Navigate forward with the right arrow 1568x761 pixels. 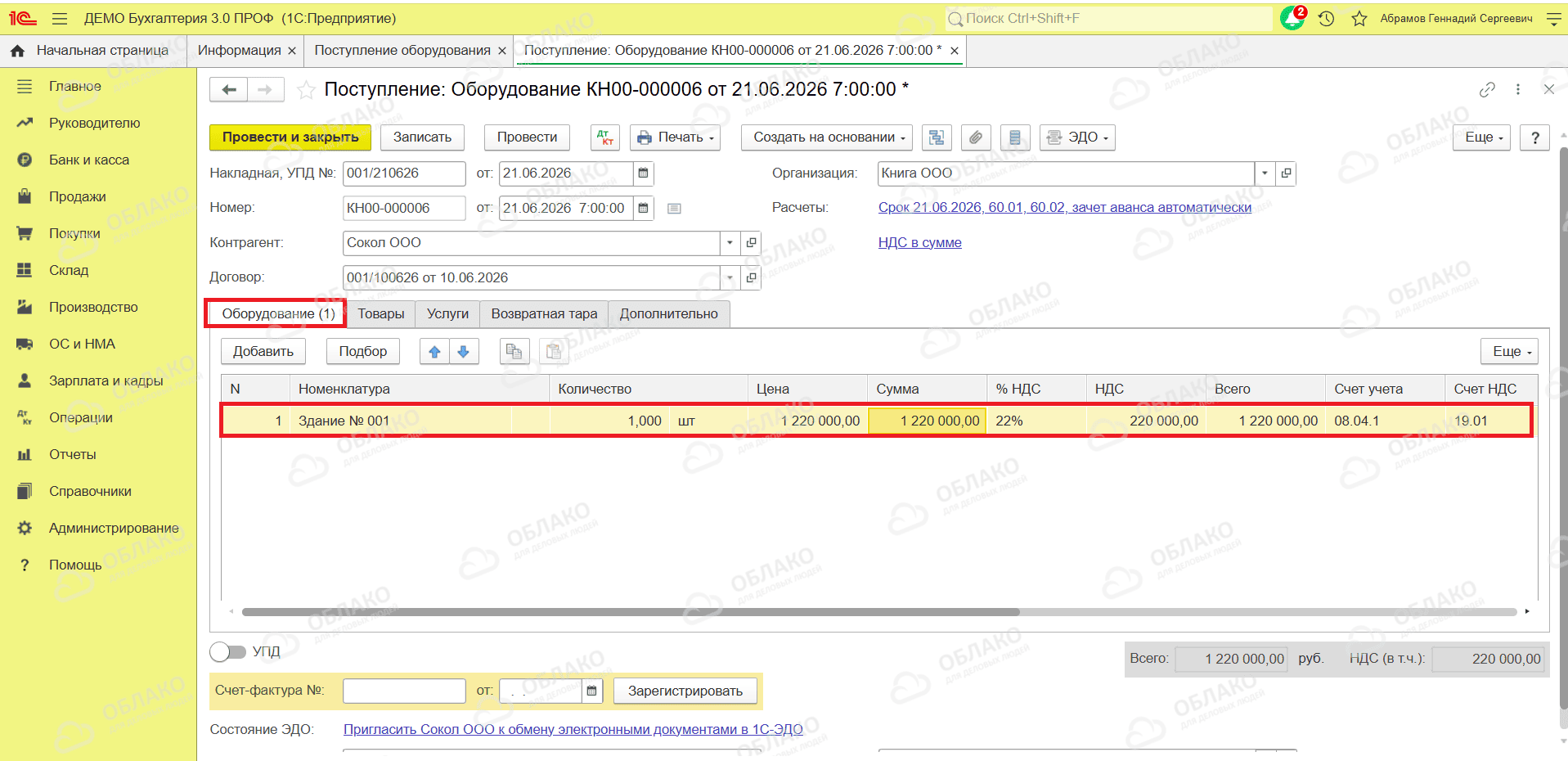tap(265, 89)
